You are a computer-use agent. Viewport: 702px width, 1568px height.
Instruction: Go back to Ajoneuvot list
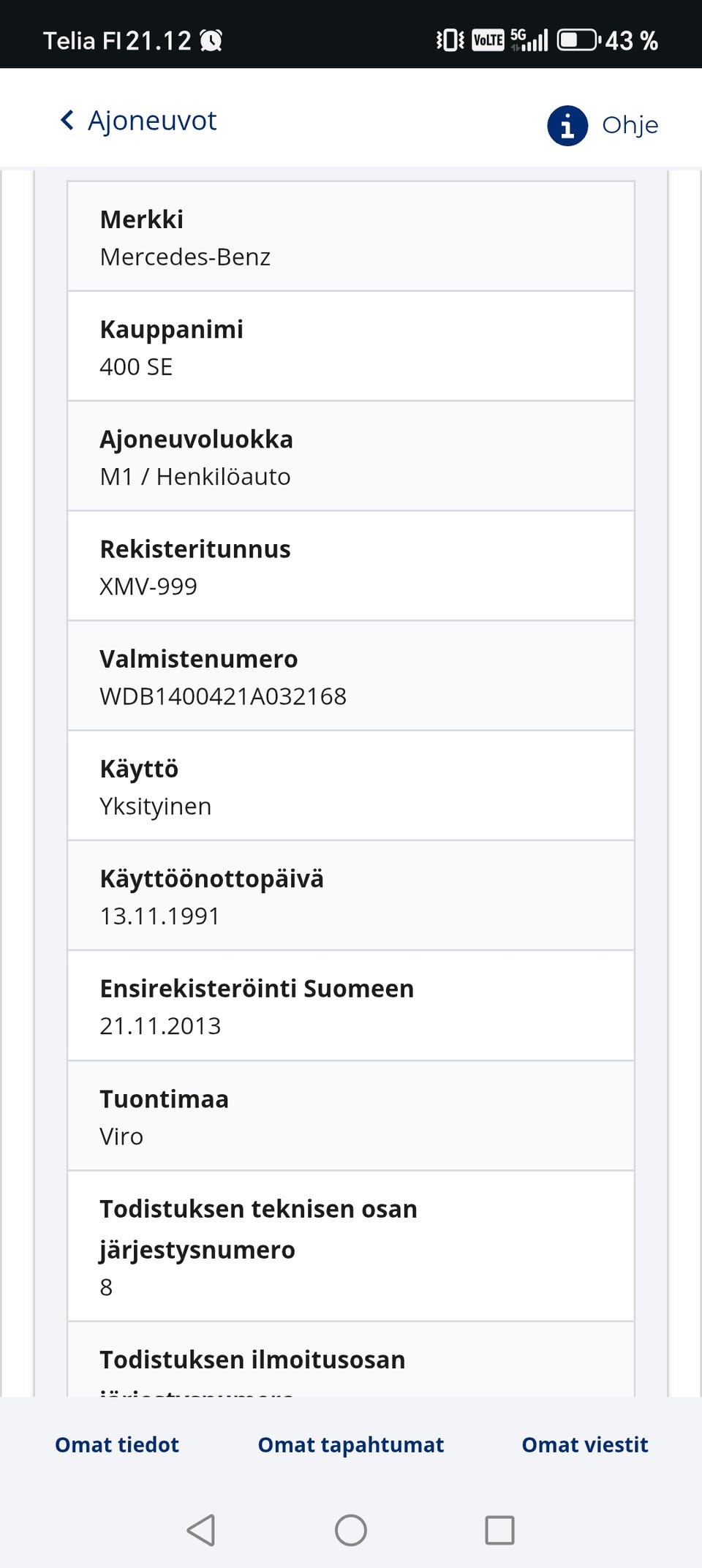tap(152, 120)
